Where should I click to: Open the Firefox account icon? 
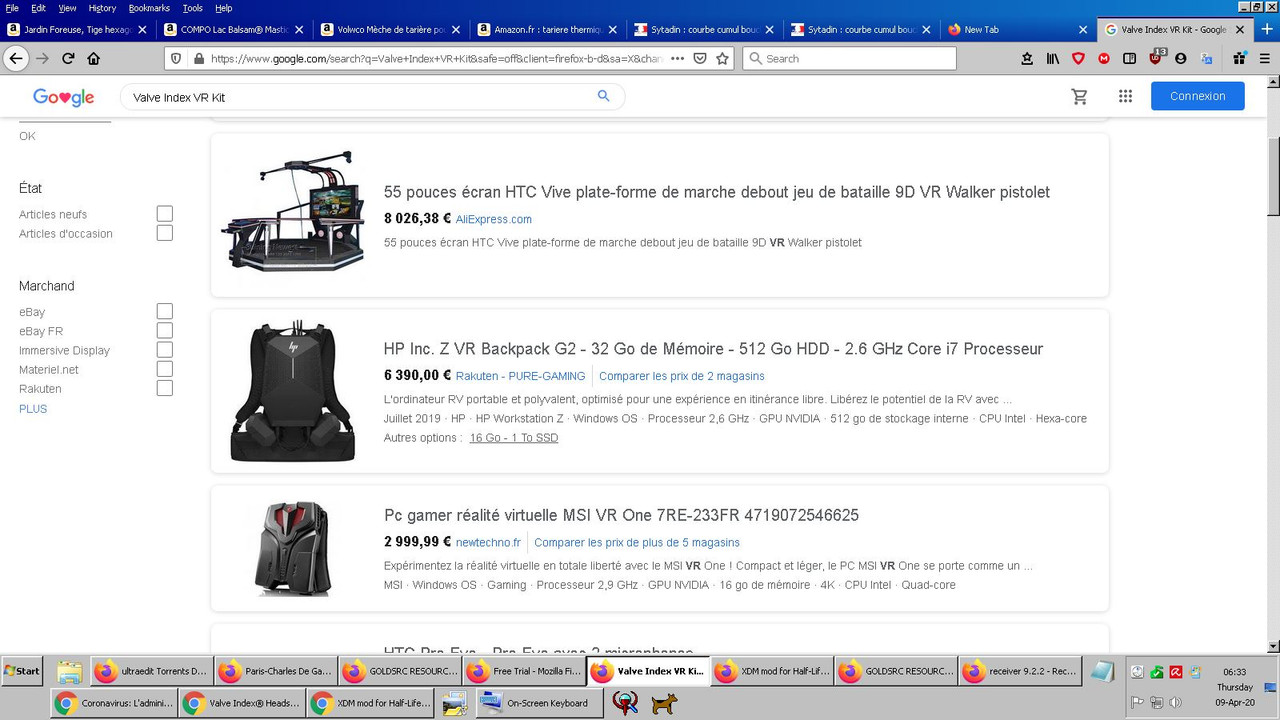coord(1181,59)
